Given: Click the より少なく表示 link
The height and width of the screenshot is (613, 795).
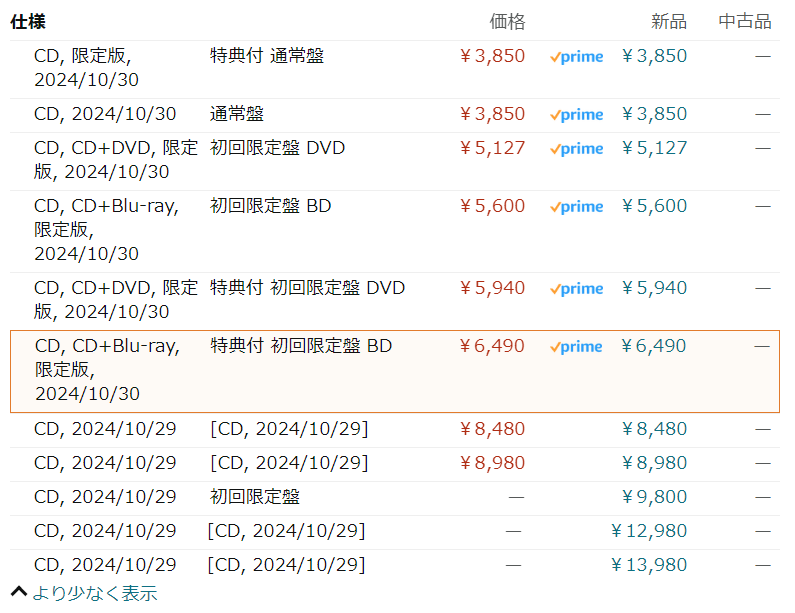Looking at the screenshot, I should [x=94, y=593].
